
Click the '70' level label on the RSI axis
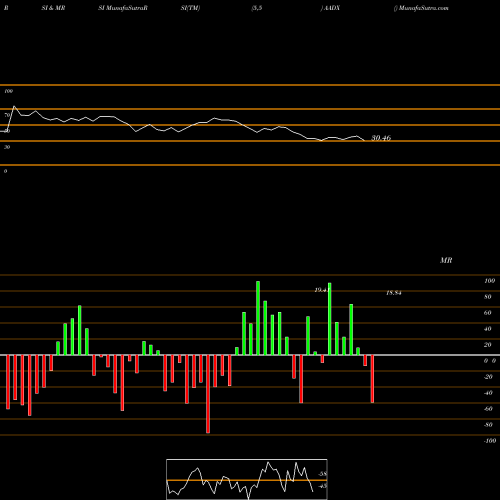pos(7,115)
